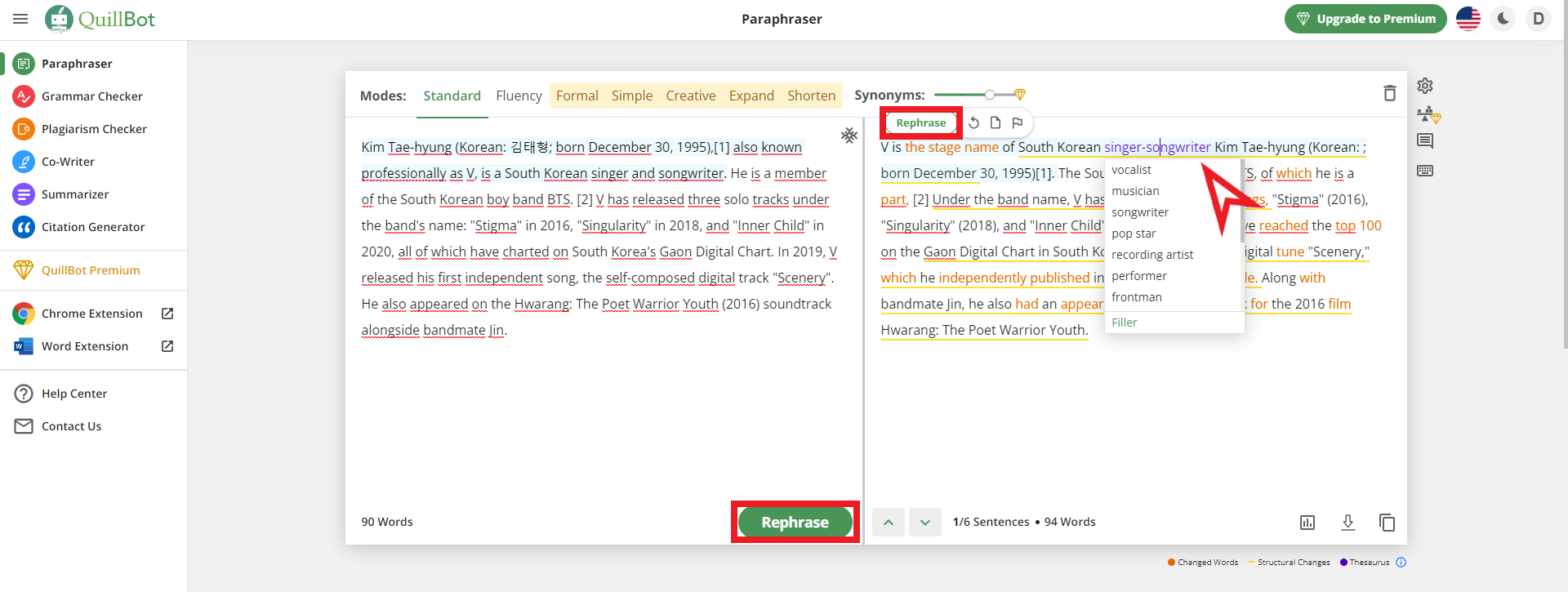Select the Formal mode tab
Viewport: 1568px width, 592px height.
[577, 96]
